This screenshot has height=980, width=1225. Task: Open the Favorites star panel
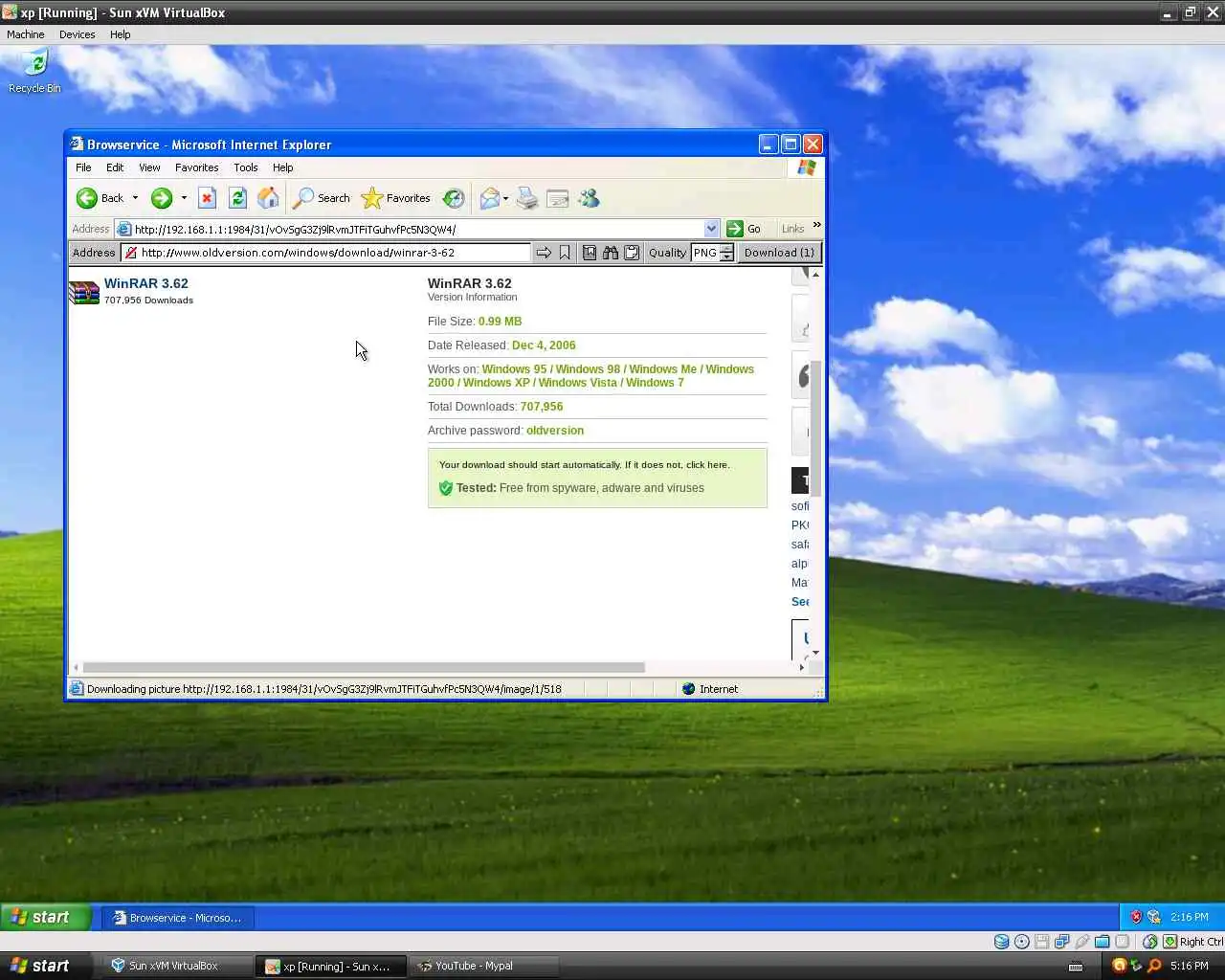point(396,198)
